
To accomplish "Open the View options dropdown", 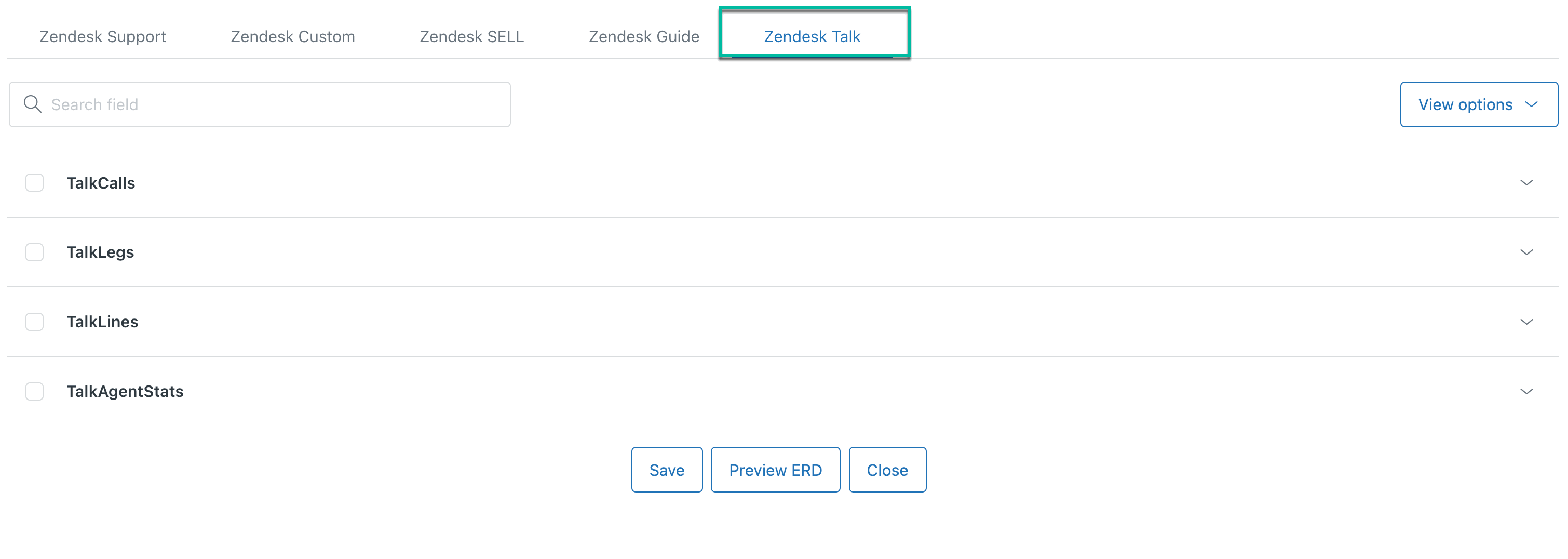I will click(x=1479, y=104).
